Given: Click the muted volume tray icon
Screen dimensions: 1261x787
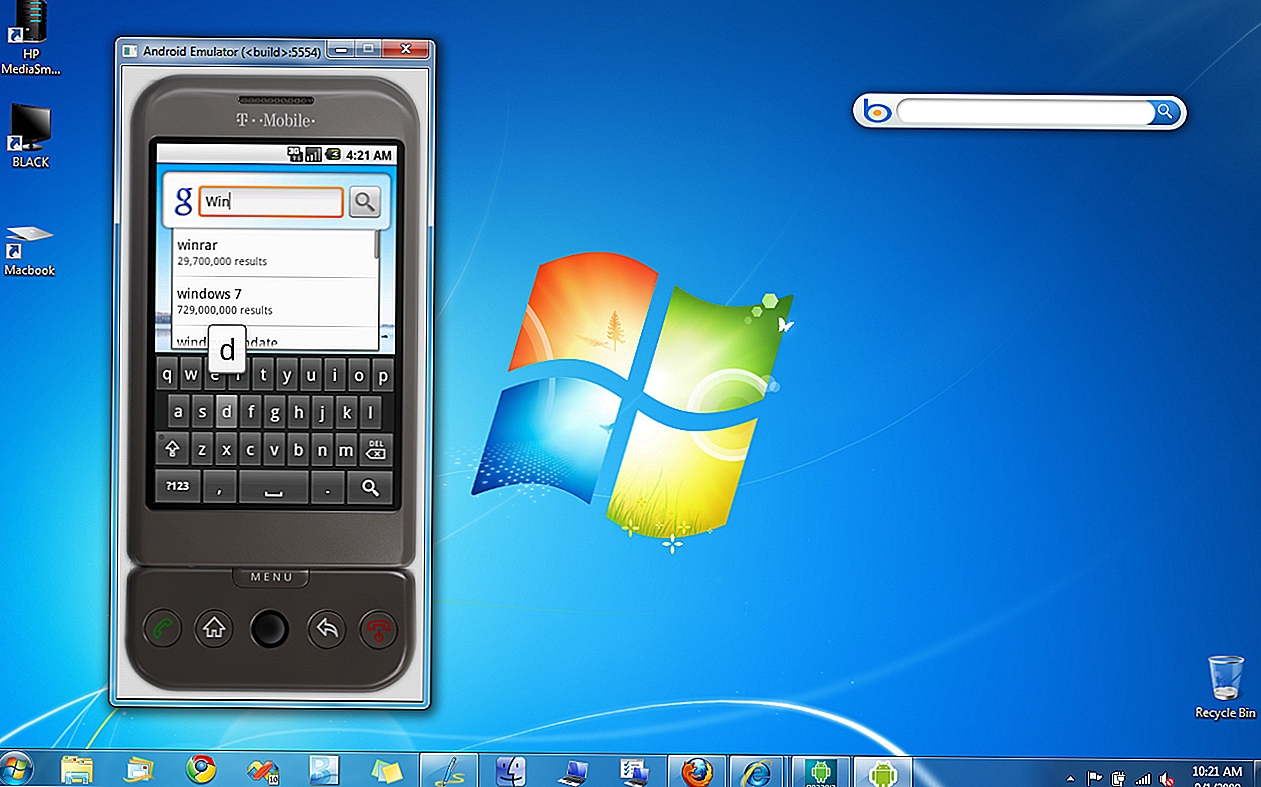Looking at the screenshot, I should [1167, 777].
